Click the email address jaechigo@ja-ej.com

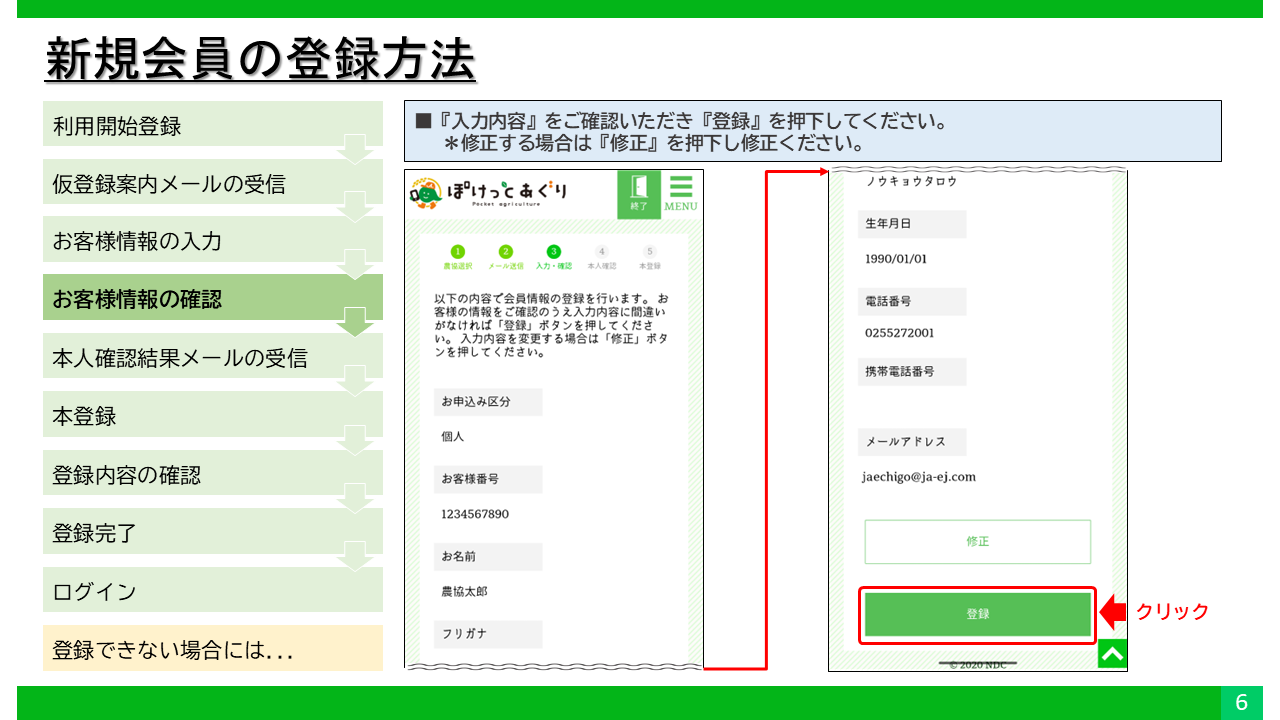(x=918, y=477)
